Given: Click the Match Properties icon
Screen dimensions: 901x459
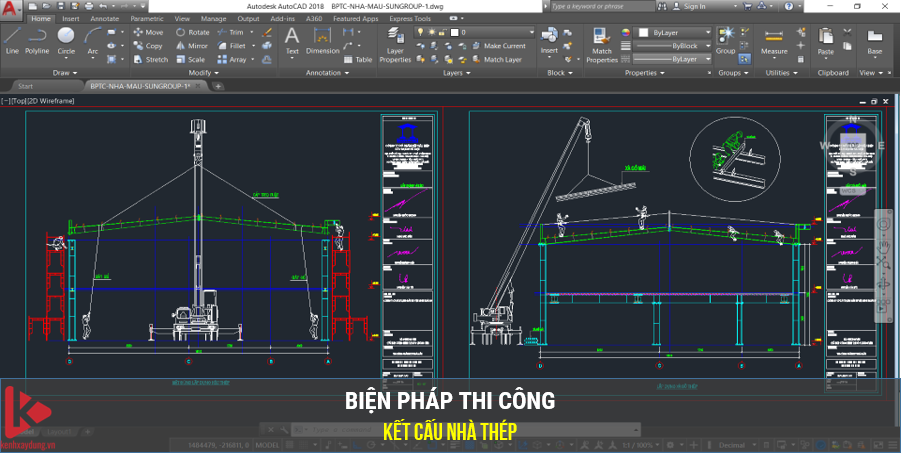Looking at the screenshot, I should 602,44.
